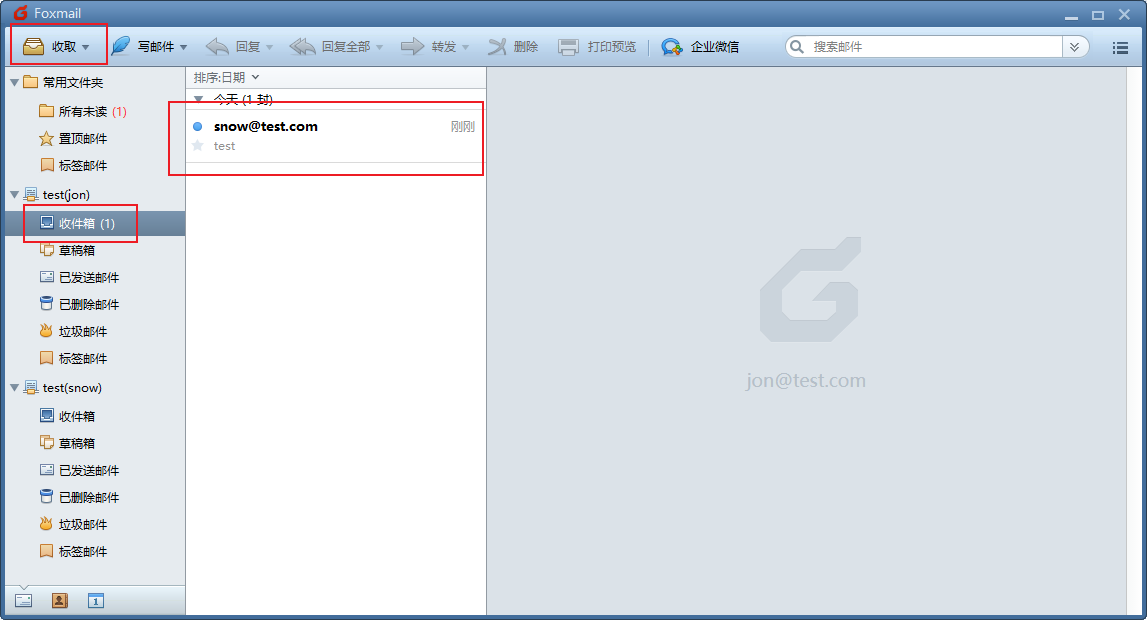Collapse the 常用文件夹 tree group
Image resolution: width=1147 pixels, height=620 pixels.
coord(14,83)
